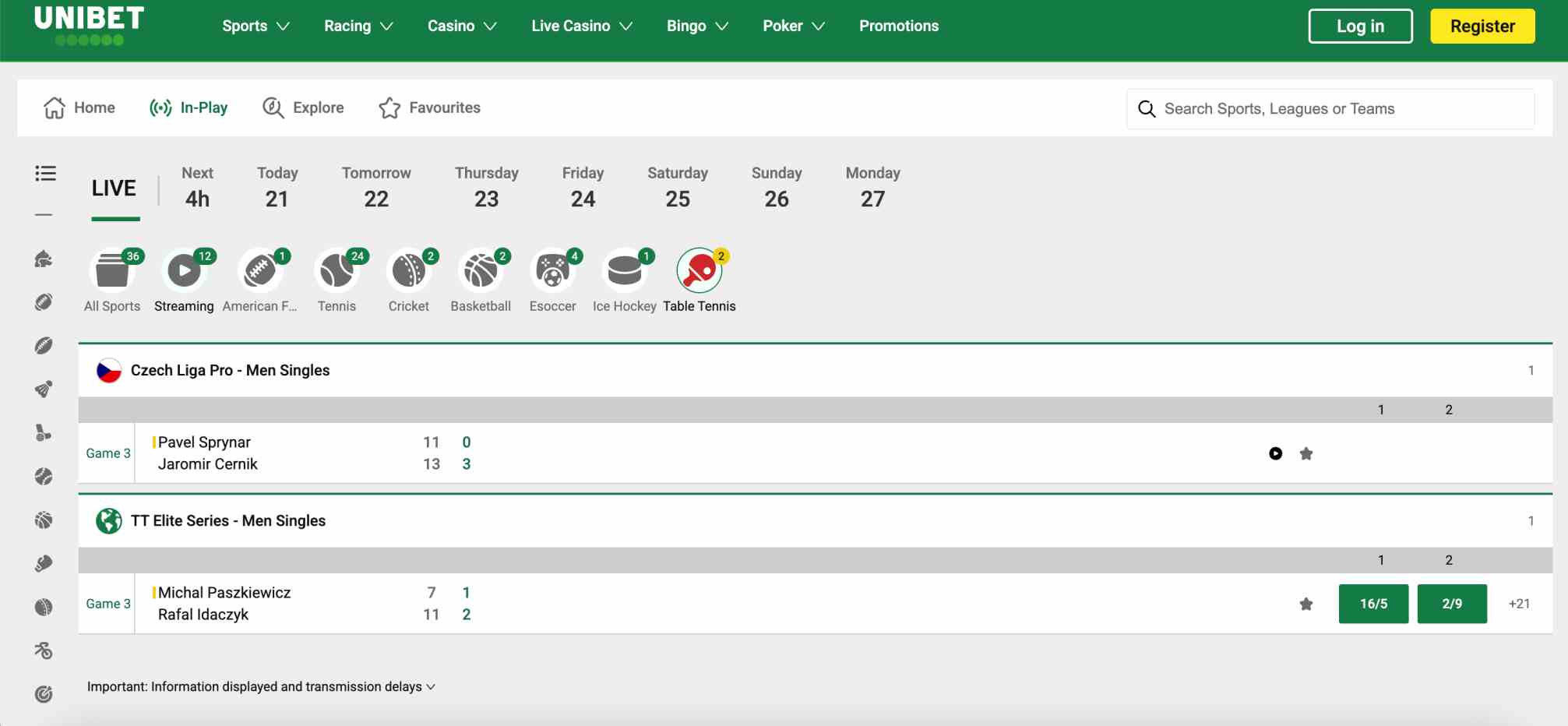Click the Register button
The width and height of the screenshot is (1568, 726).
[x=1482, y=26]
